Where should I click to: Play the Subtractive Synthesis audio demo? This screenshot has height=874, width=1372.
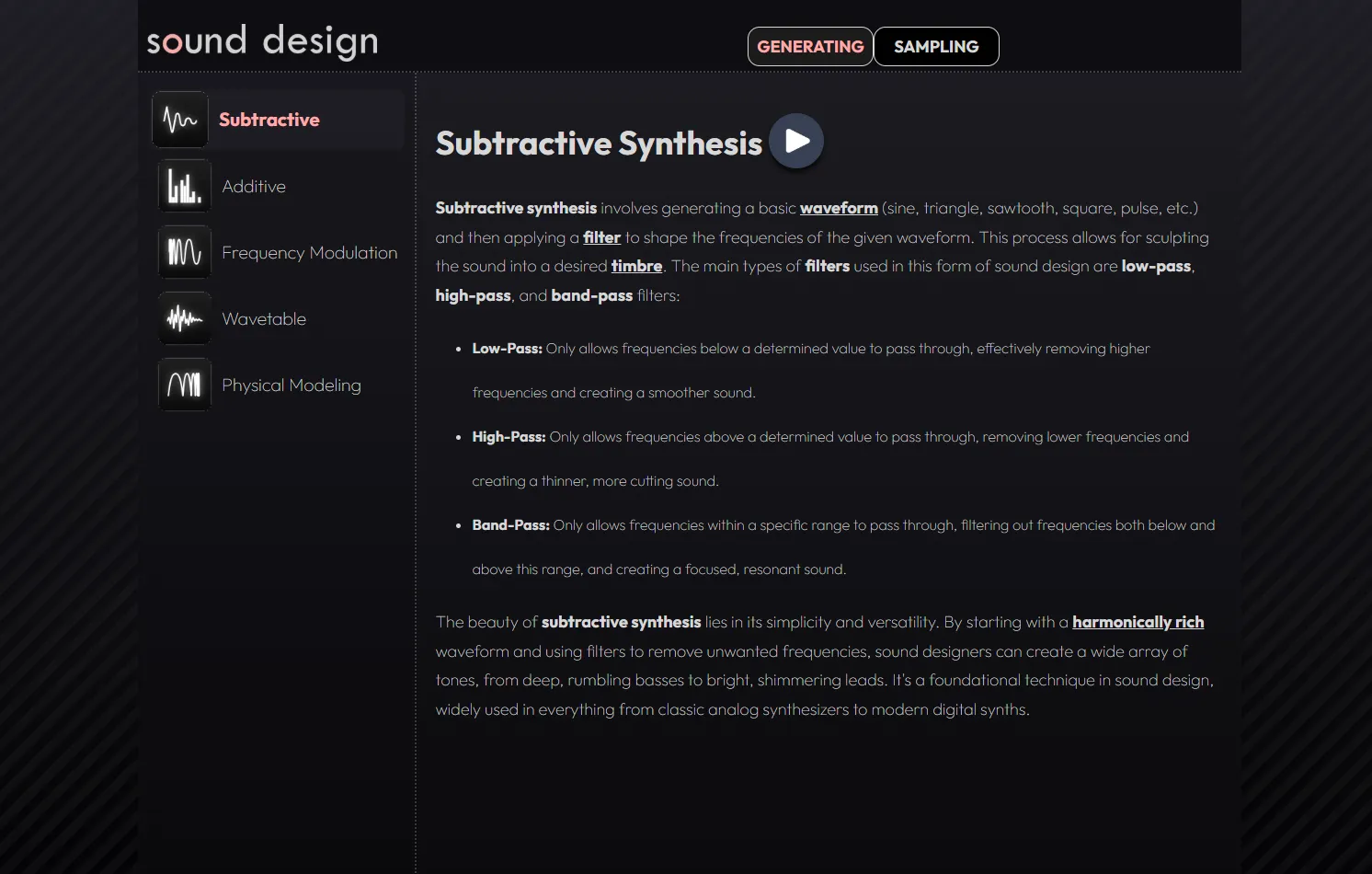796,141
